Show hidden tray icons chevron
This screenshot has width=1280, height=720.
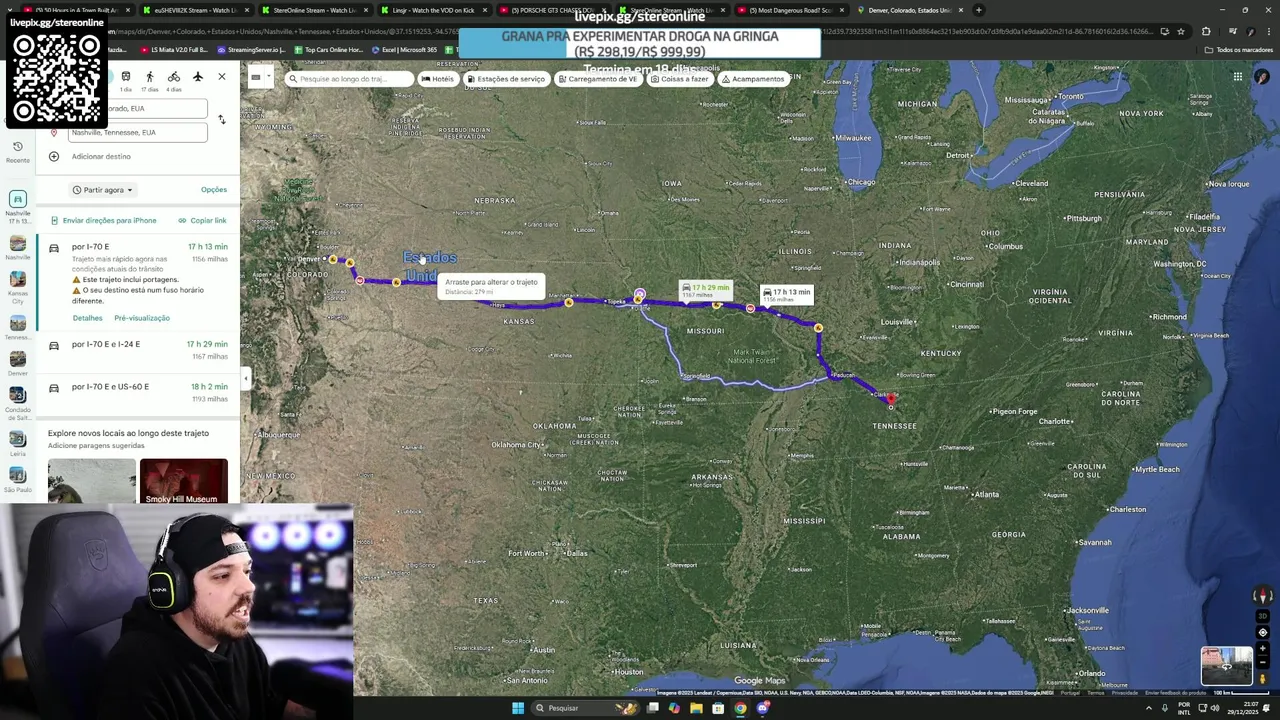coord(1148,708)
